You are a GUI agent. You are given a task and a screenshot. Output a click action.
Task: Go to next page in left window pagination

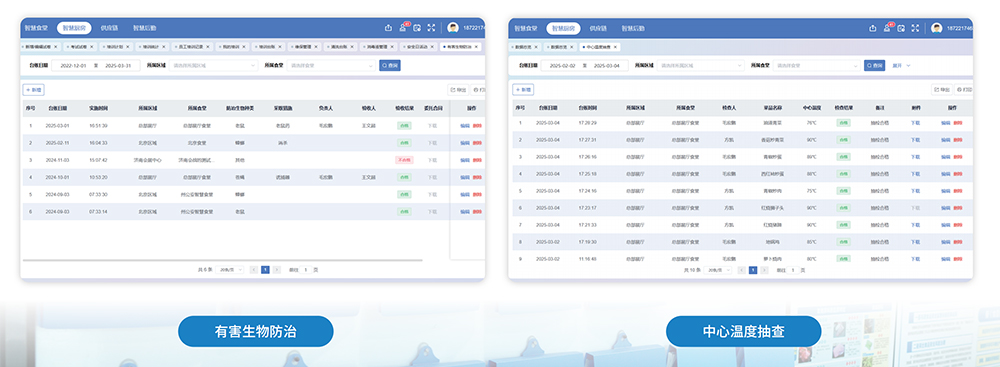pos(277,270)
